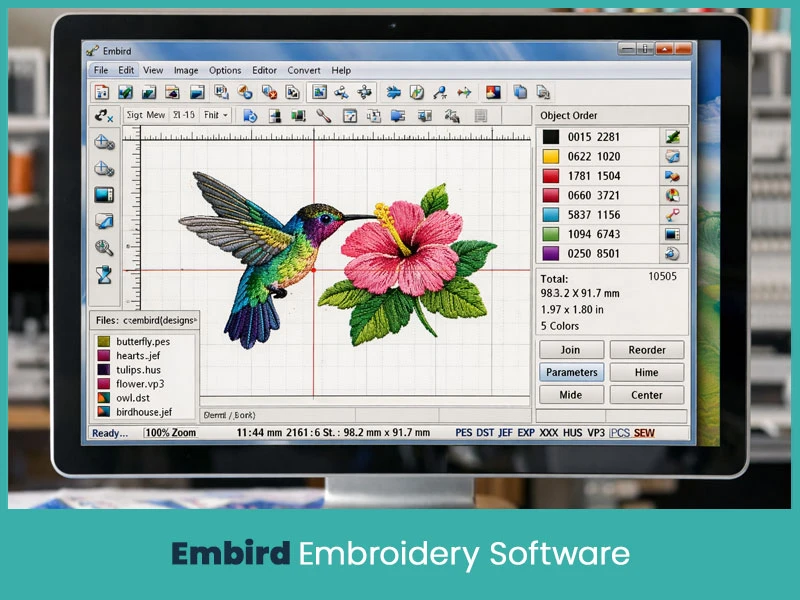Click the circular arrow icon in row 0250 8501
The width and height of the screenshot is (800, 600).
[673, 254]
